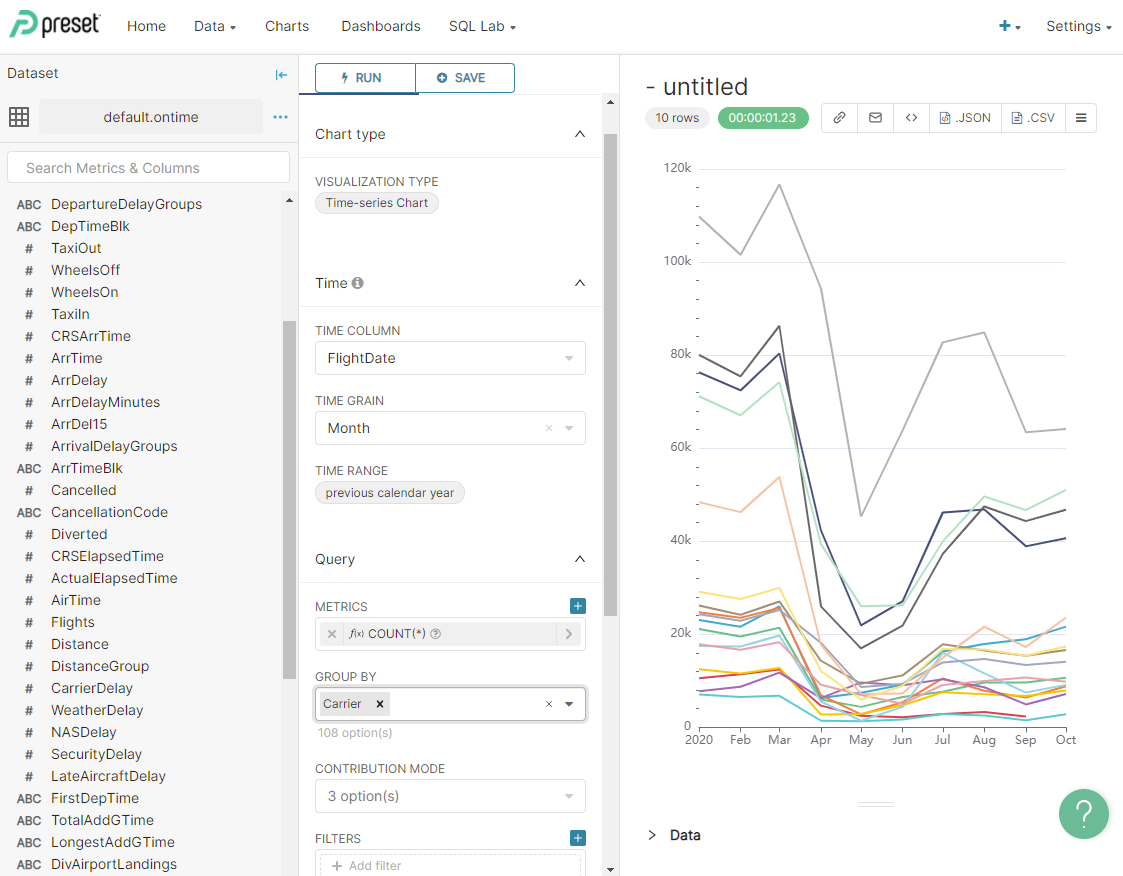The width and height of the screenshot is (1123, 876).
Task: Open embed code icon
Action: pyautogui.click(x=911, y=118)
